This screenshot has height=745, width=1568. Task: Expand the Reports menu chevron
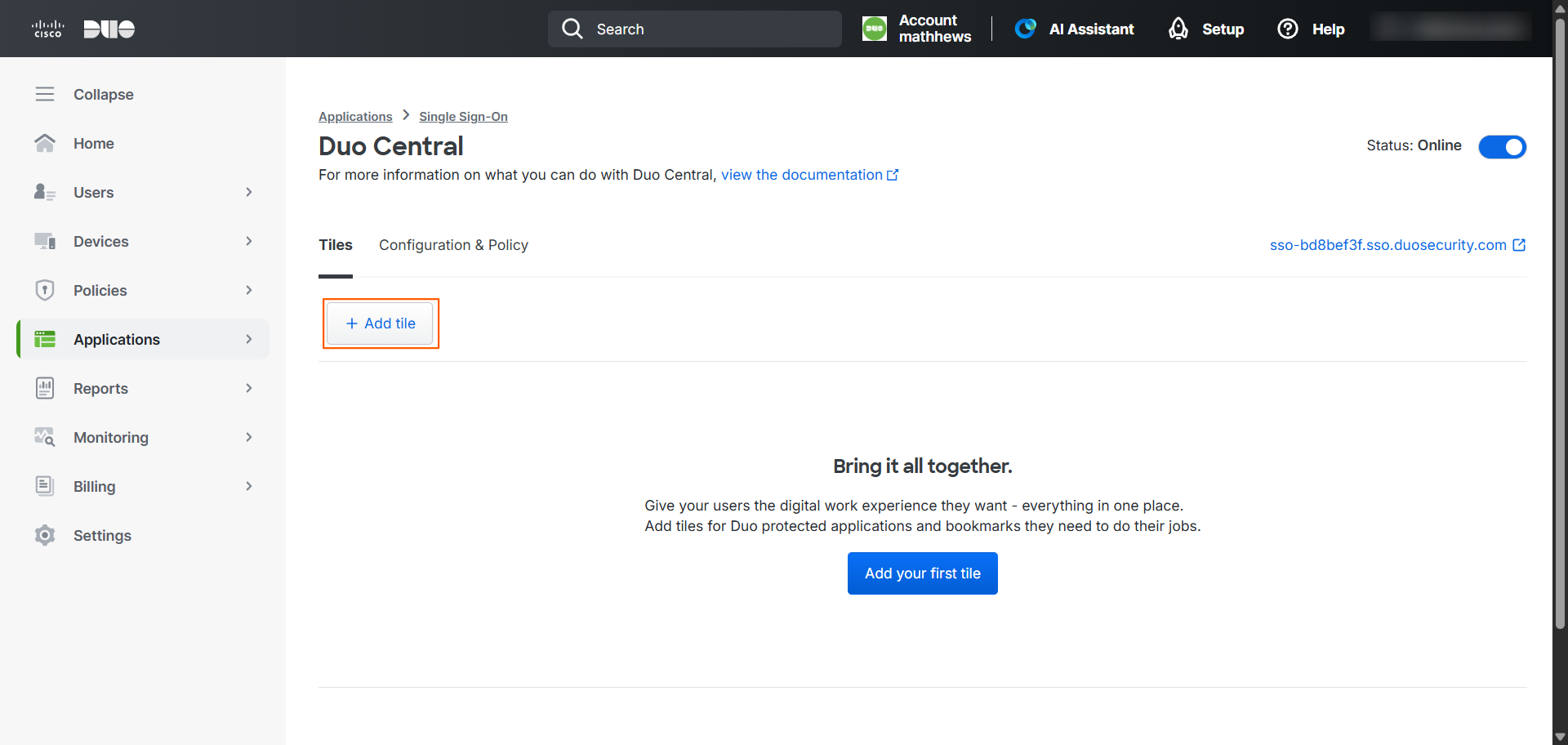tap(249, 388)
